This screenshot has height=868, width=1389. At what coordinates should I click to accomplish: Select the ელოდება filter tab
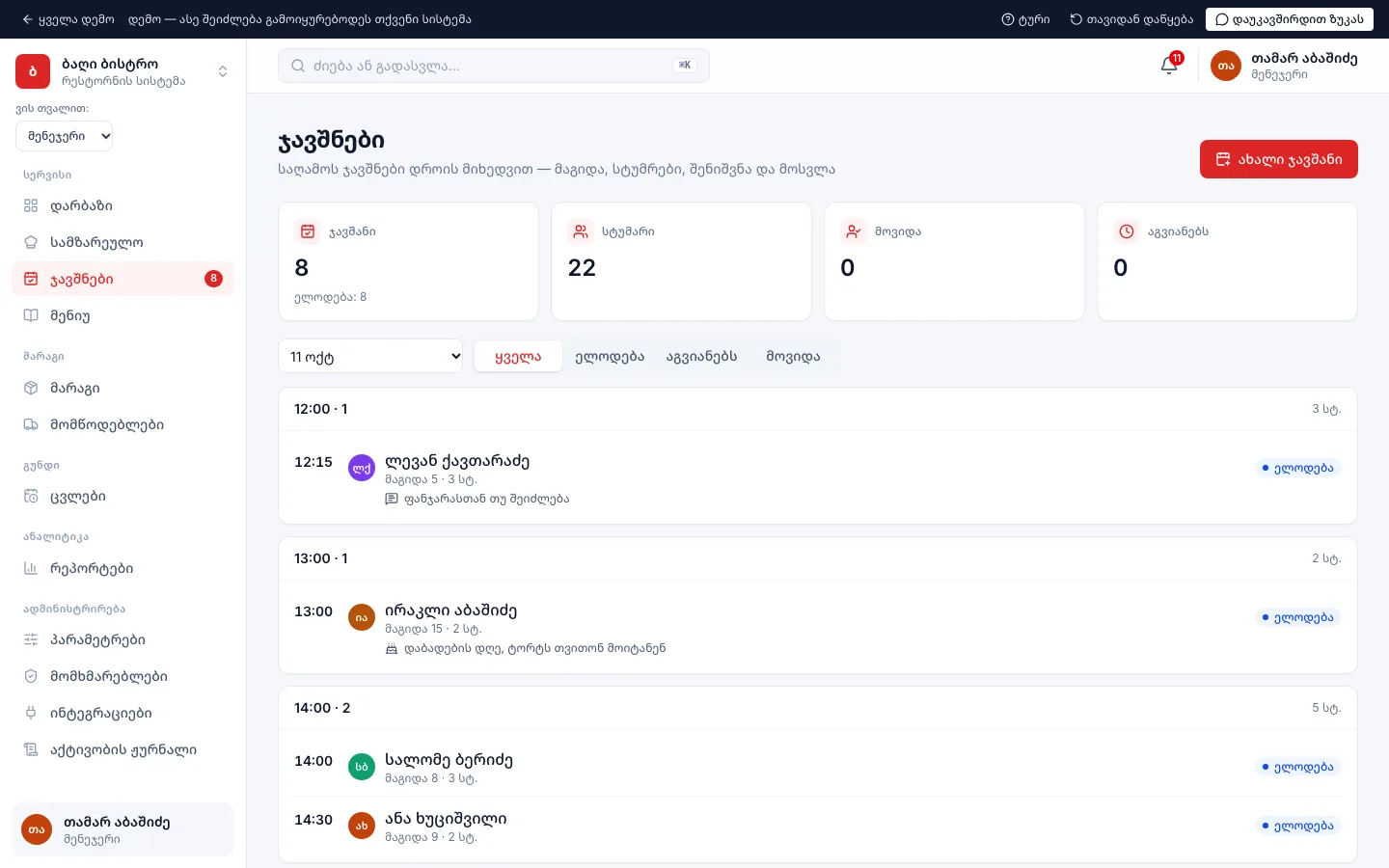pyautogui.click(x=610, y=356)
